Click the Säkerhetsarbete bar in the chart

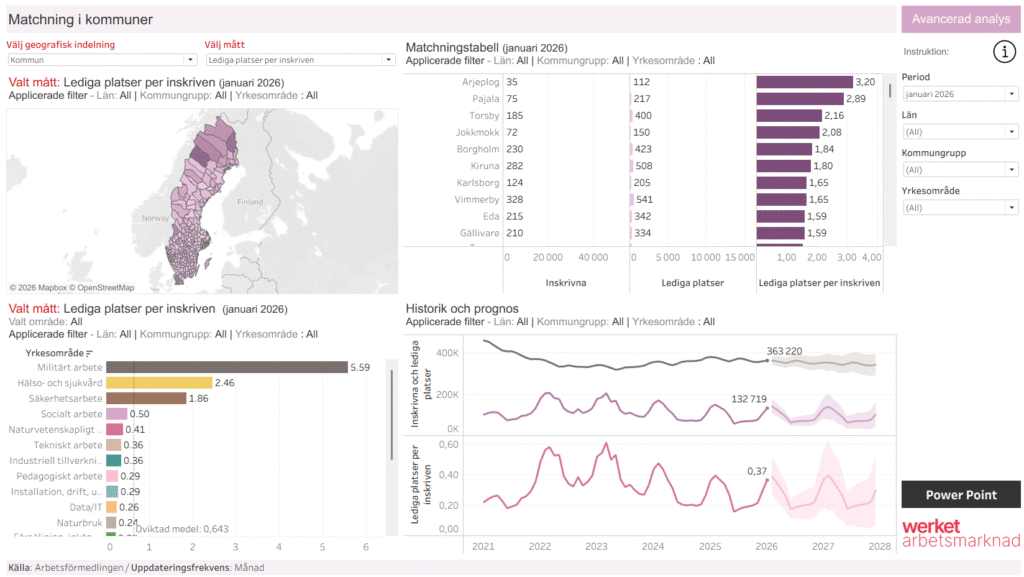tap(146, 398)
